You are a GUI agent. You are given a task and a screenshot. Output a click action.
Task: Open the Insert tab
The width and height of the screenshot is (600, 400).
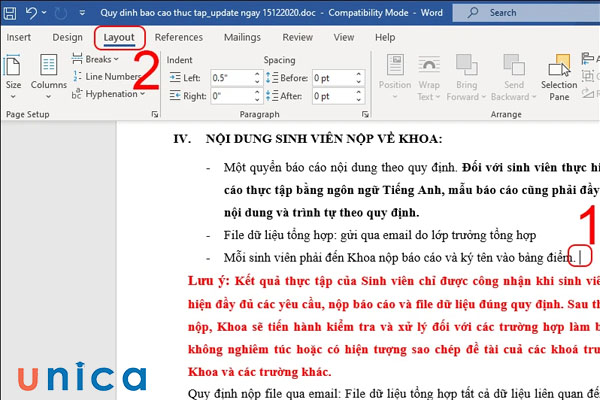pos(18,38)
